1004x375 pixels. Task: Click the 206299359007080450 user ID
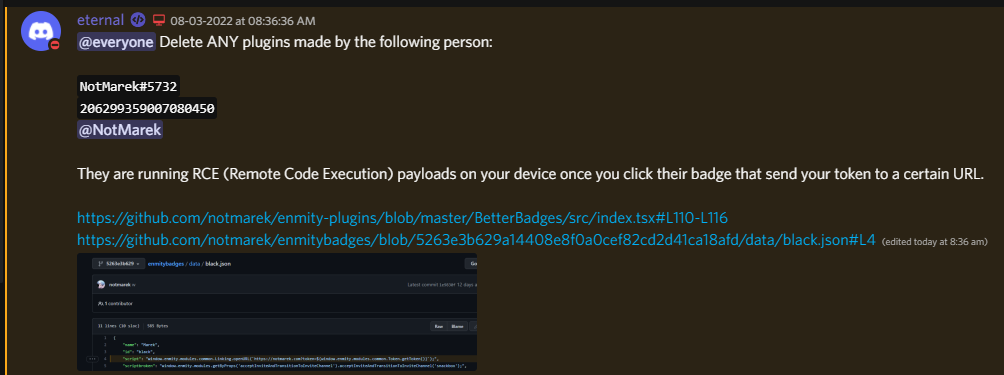[147, 108]
